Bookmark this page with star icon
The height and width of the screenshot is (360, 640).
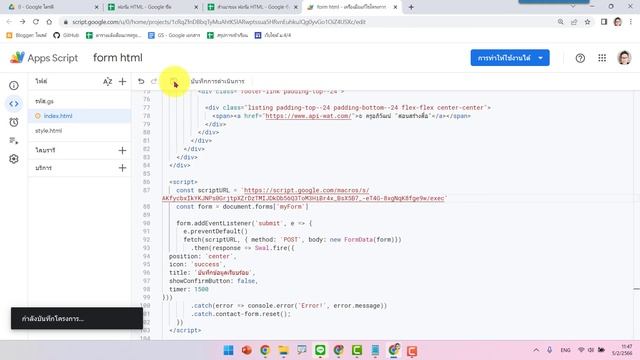pos(587,22)
